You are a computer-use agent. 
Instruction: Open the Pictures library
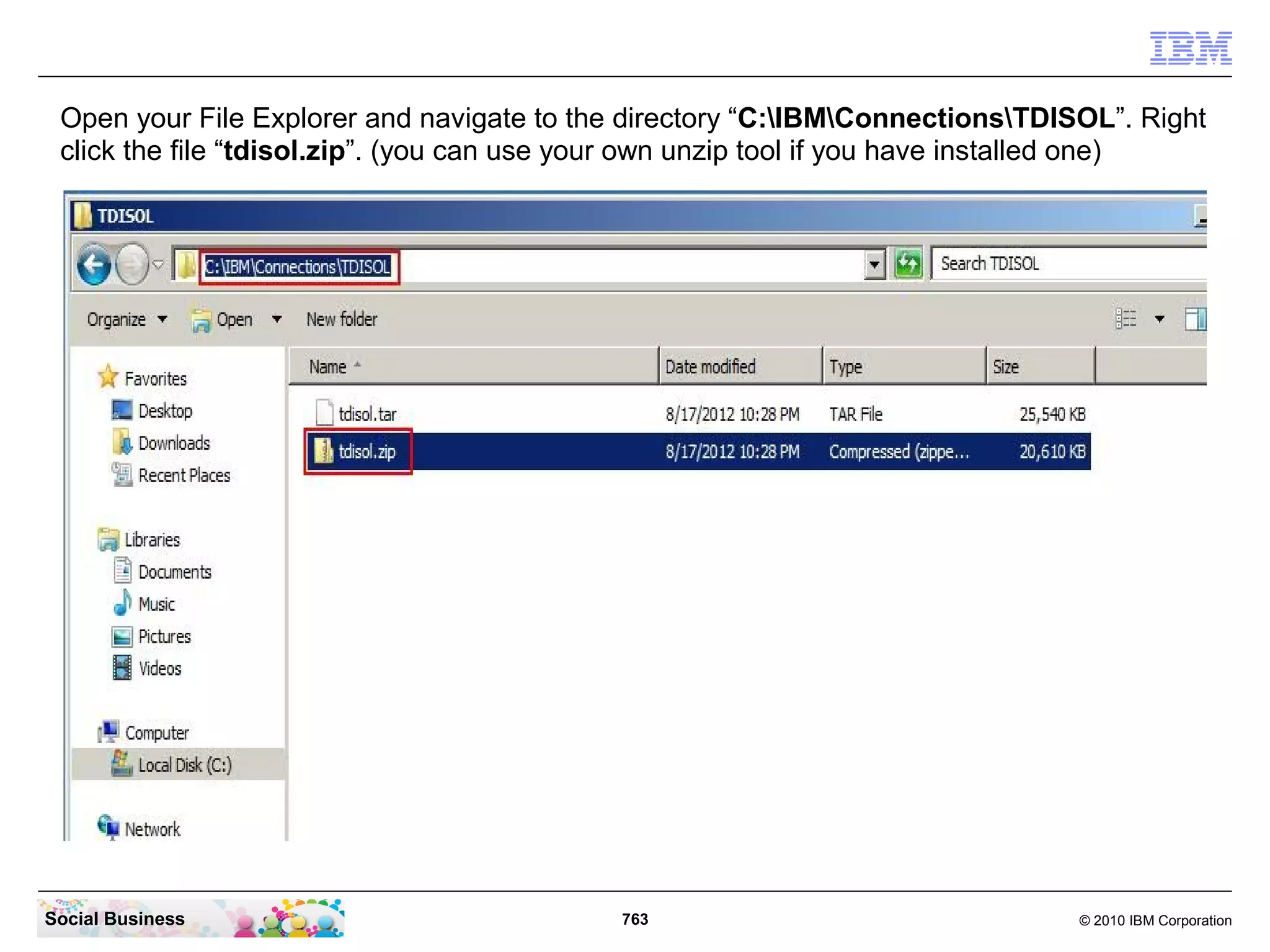click(164, 637)
